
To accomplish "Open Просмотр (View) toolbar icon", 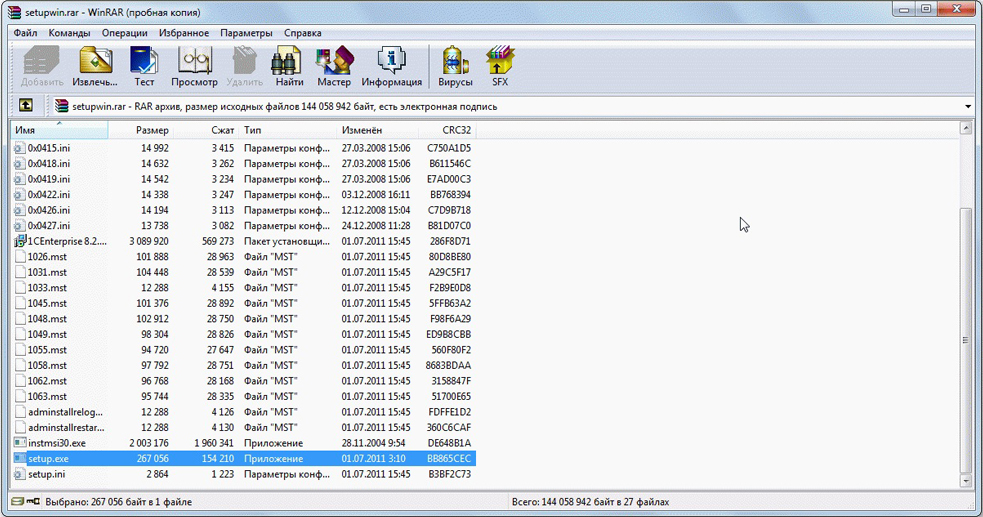I will [194, 66].
